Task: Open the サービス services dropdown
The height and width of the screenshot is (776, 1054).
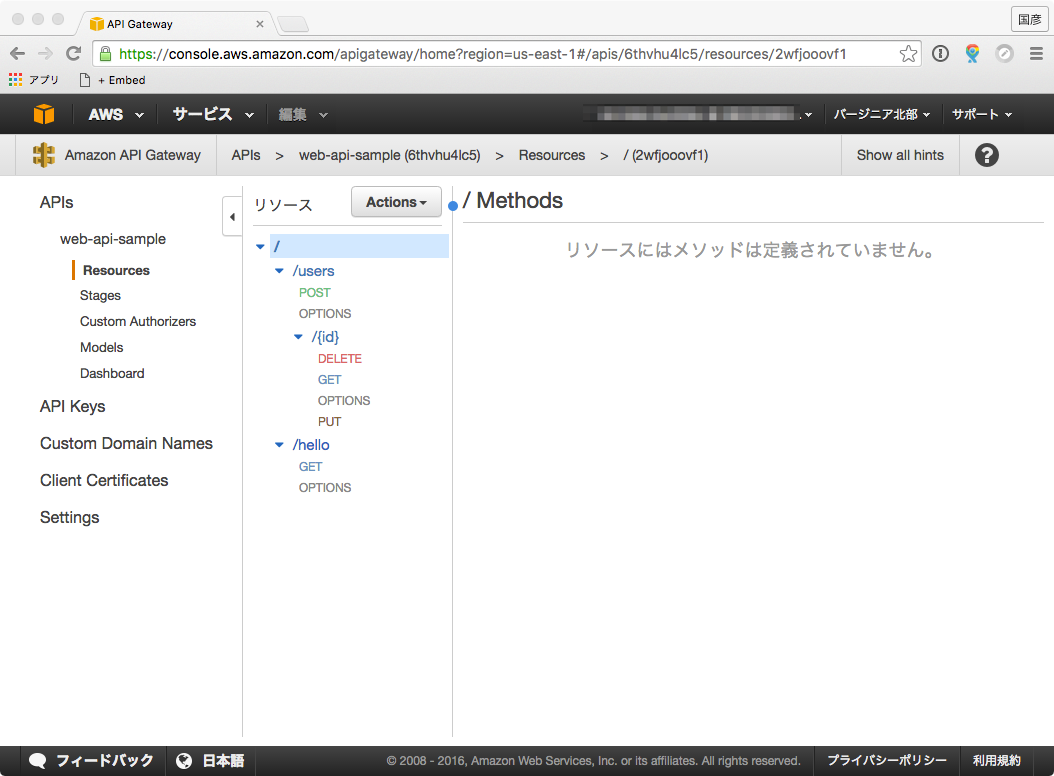Action: coord(213,114)
